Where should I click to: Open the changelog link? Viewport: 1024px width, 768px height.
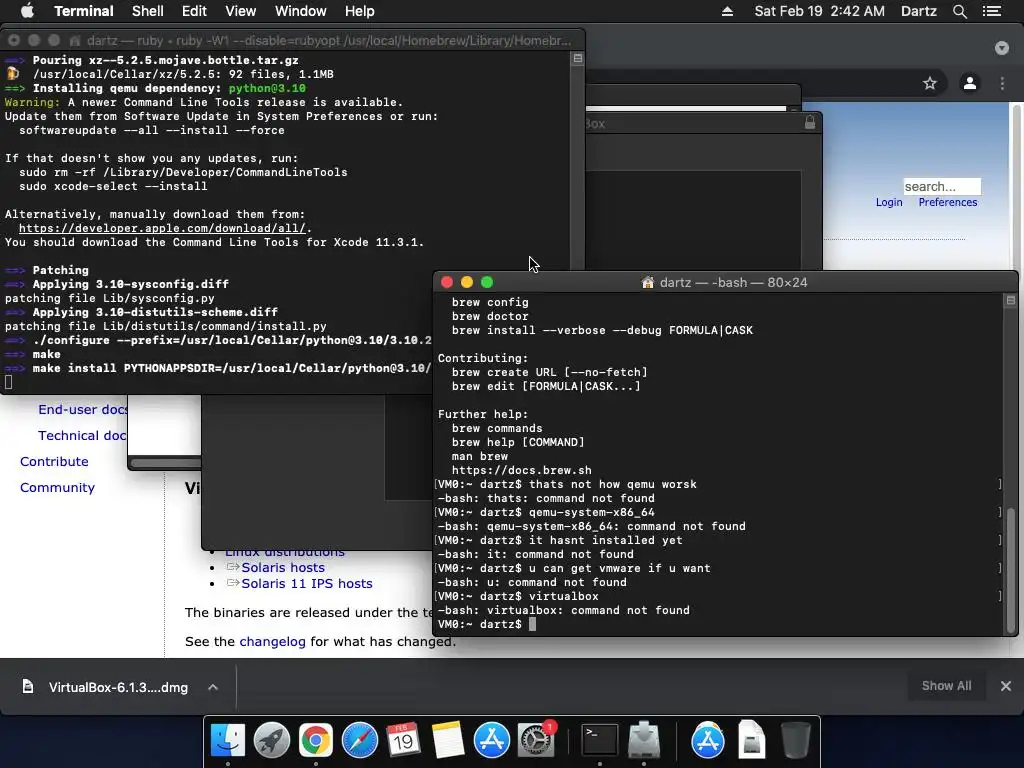272,641
